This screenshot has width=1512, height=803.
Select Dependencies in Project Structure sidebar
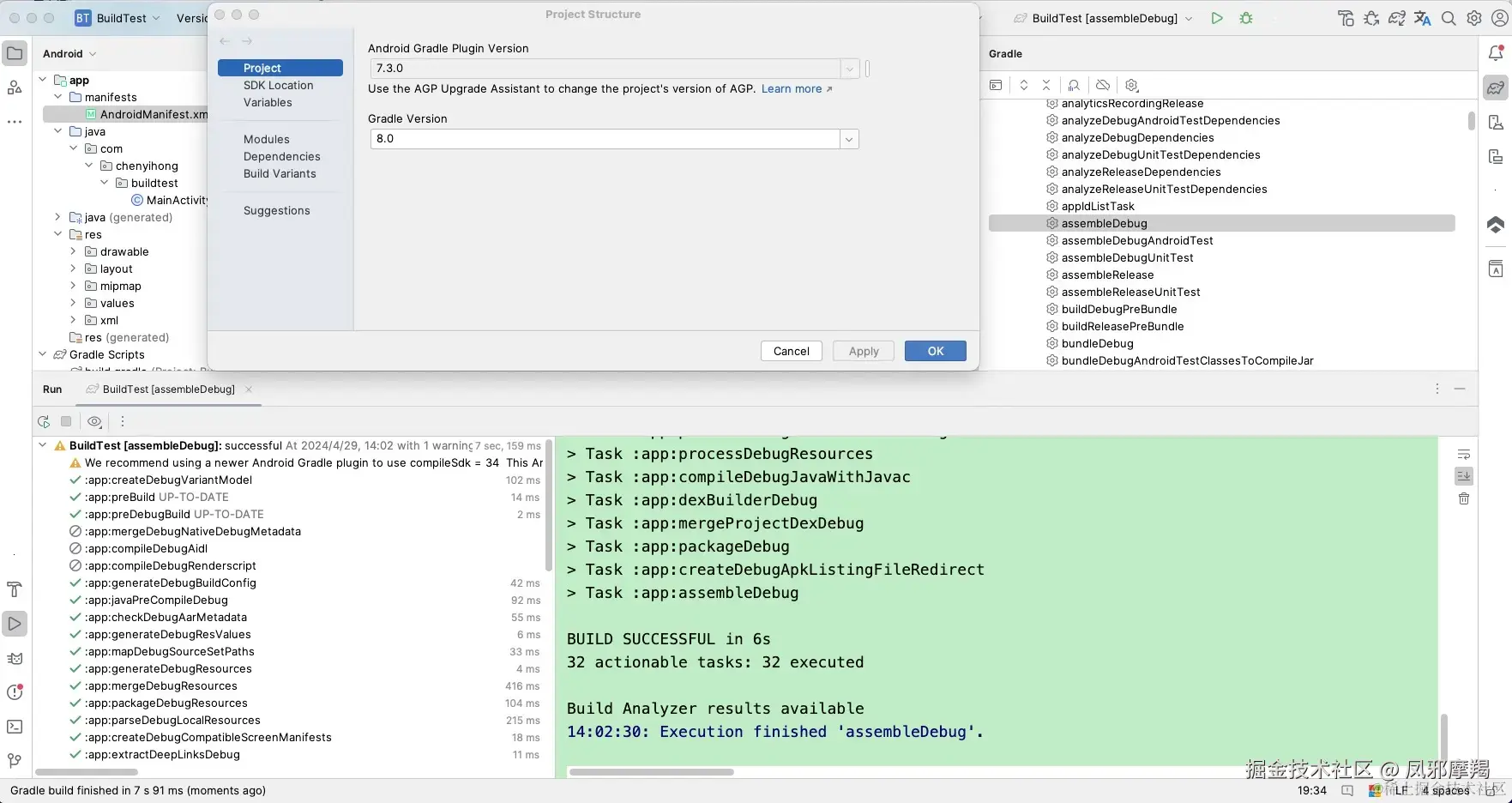pyautogui.click(x=282, y=156)
